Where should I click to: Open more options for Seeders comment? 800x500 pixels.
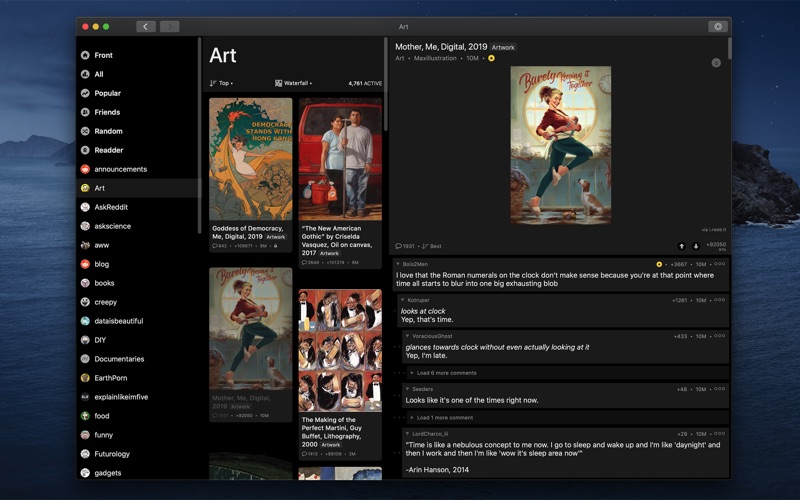719,389
